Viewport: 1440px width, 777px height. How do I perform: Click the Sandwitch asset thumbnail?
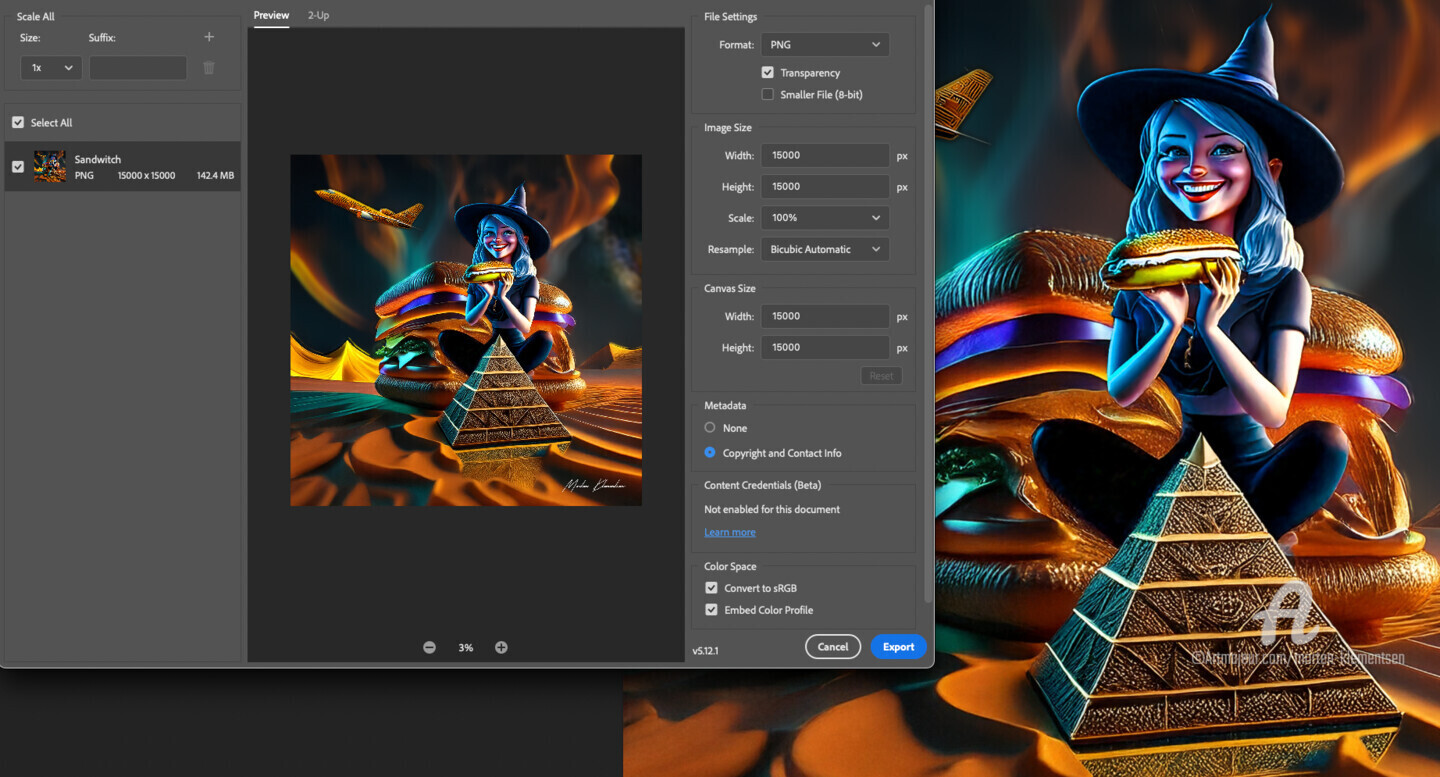coord(50,167)
